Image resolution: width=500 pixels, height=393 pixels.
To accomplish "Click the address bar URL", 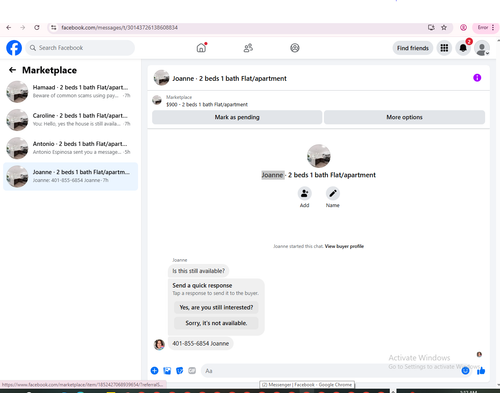I will [119, 28].
